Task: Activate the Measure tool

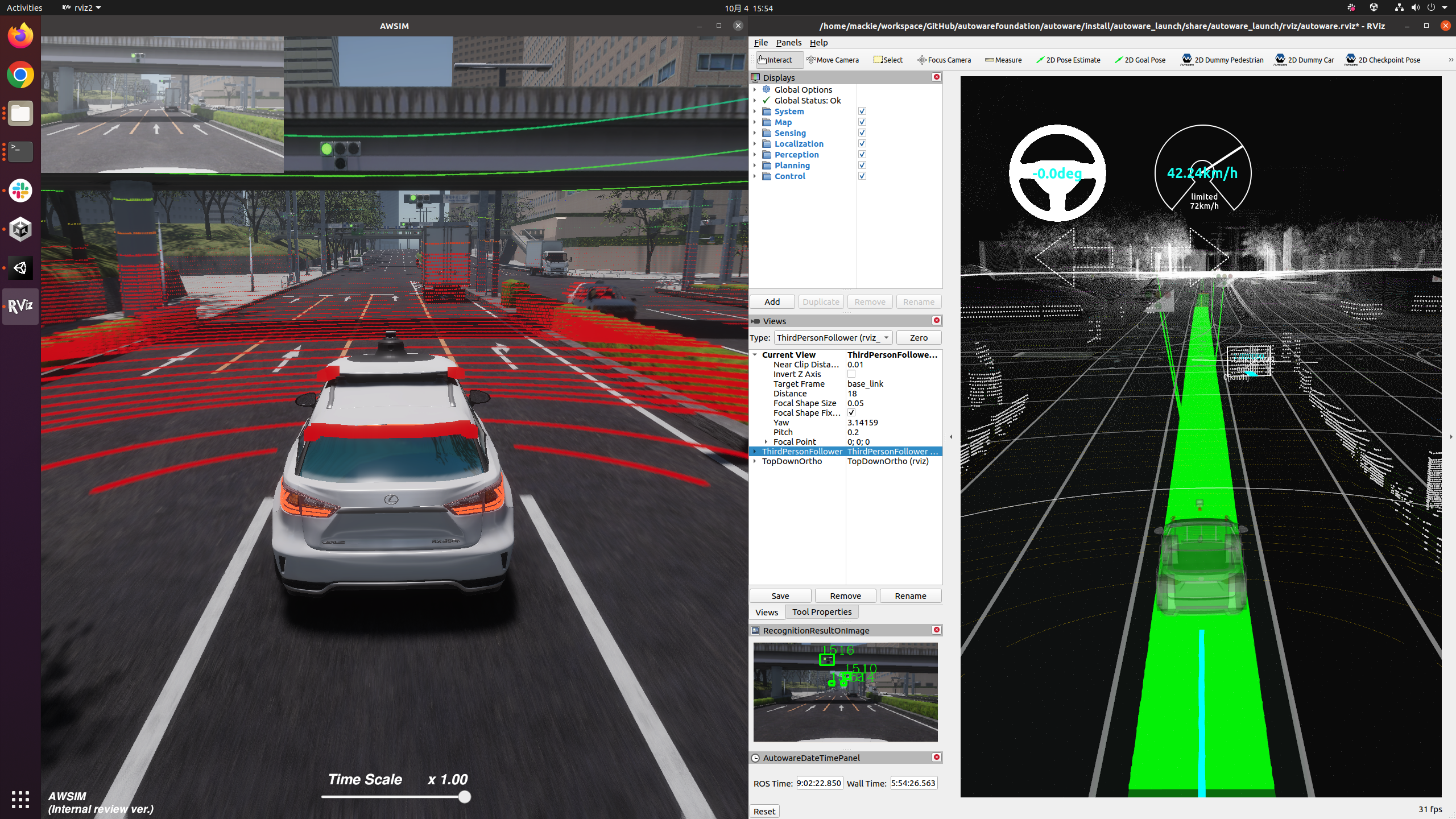Action: click(x=1003, y=60)
